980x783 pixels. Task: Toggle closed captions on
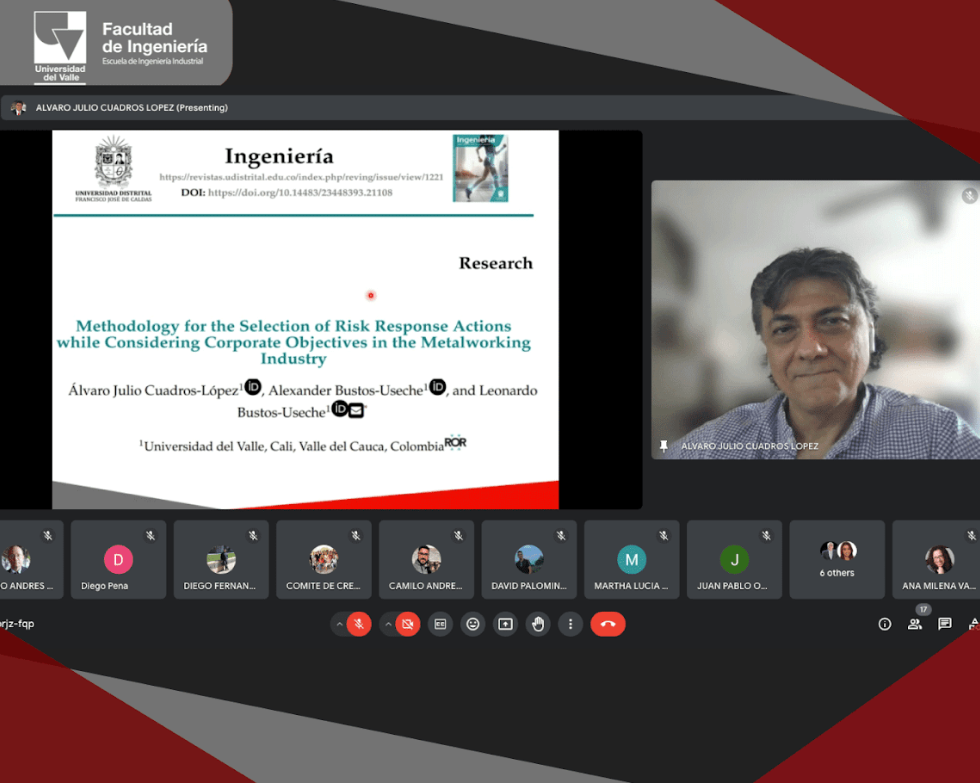440,624
